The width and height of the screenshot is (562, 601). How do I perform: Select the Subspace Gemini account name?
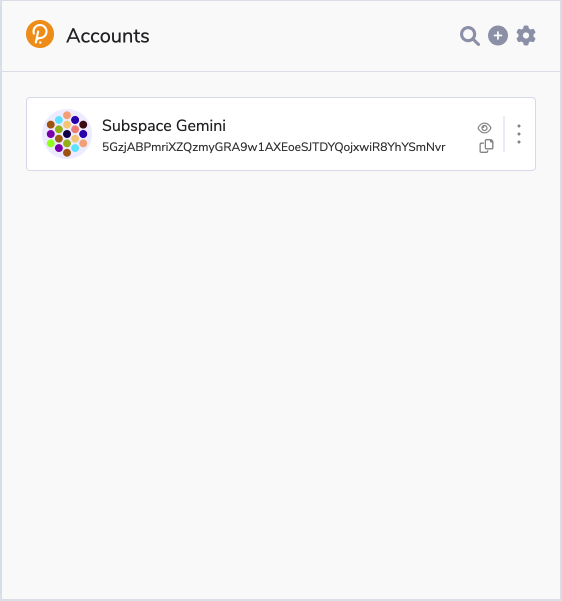(164, 126)
